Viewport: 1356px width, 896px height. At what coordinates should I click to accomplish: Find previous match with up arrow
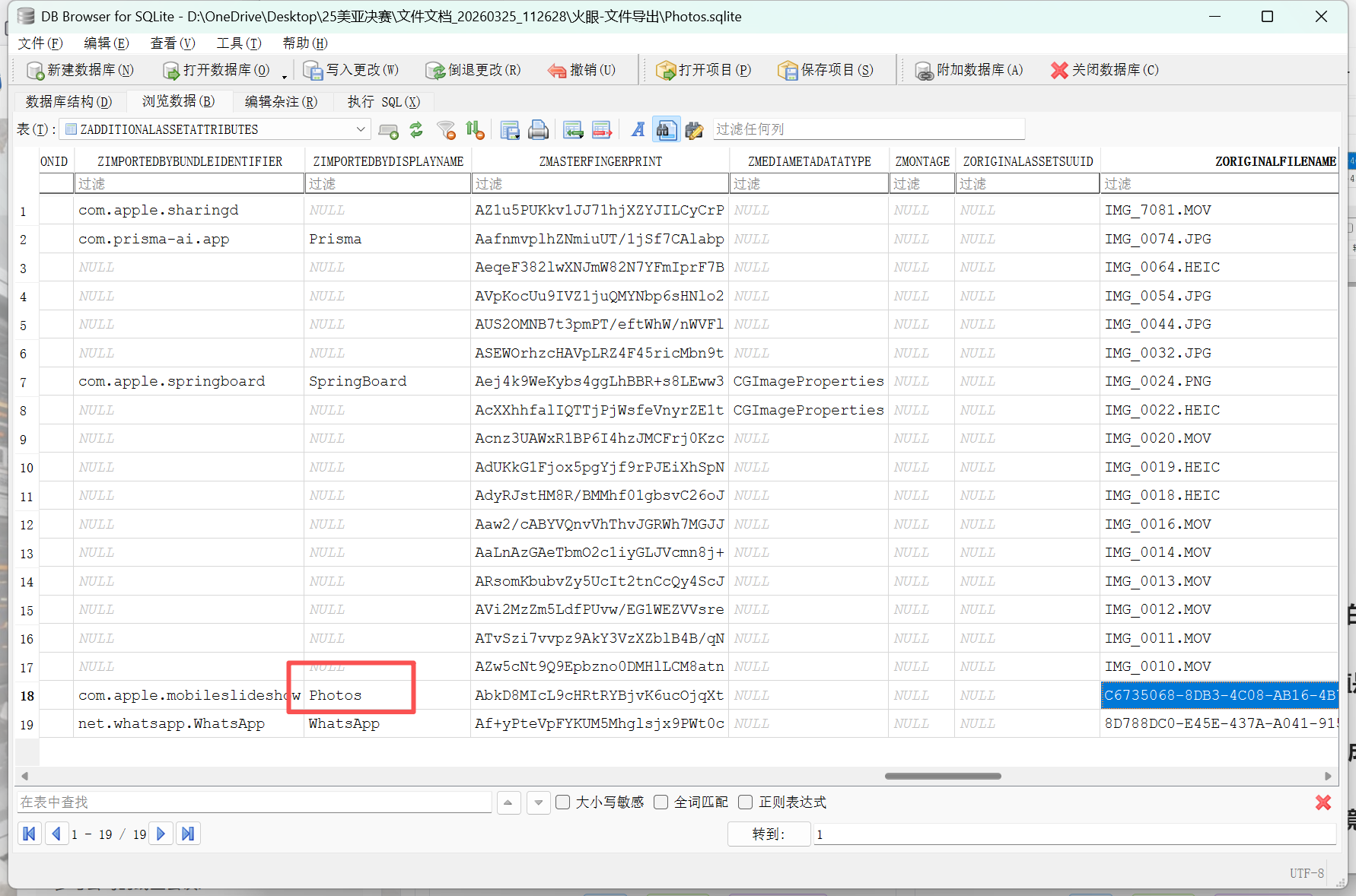[508, 802]
